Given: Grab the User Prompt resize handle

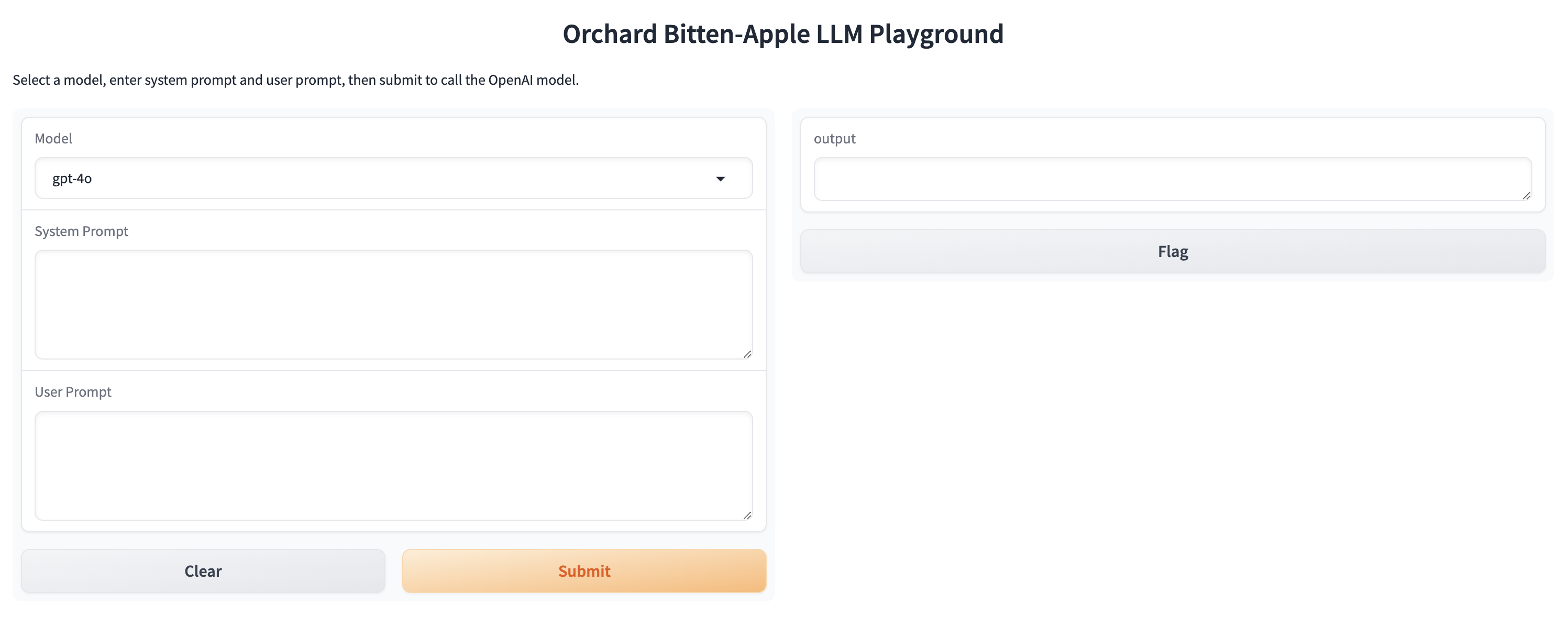Looking at the screenshot, I should [x=747, y=515].
